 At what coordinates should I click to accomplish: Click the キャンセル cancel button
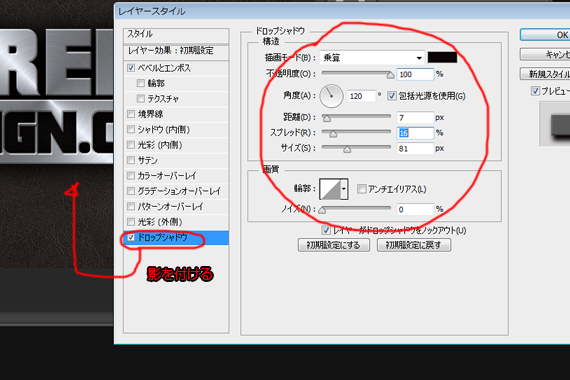(x=545, y=55)
